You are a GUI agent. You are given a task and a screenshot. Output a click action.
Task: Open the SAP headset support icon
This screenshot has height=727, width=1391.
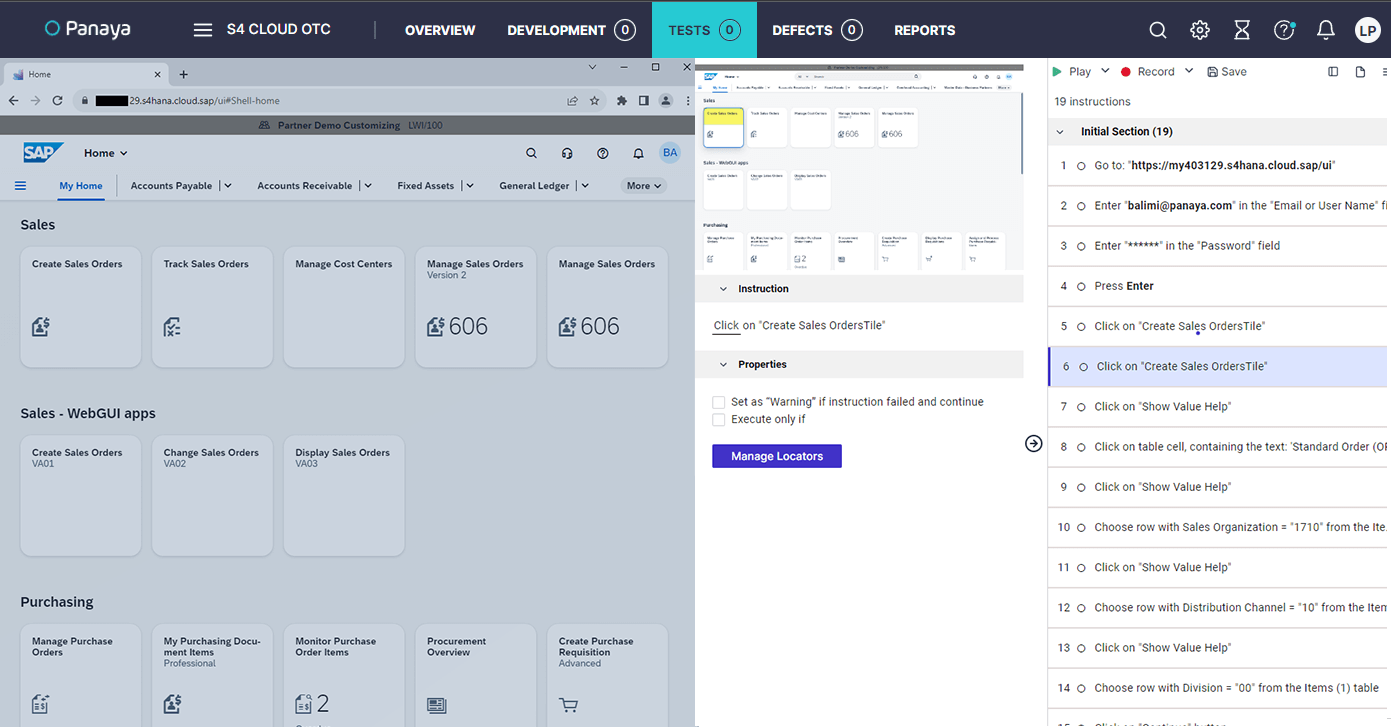(567, 153)
